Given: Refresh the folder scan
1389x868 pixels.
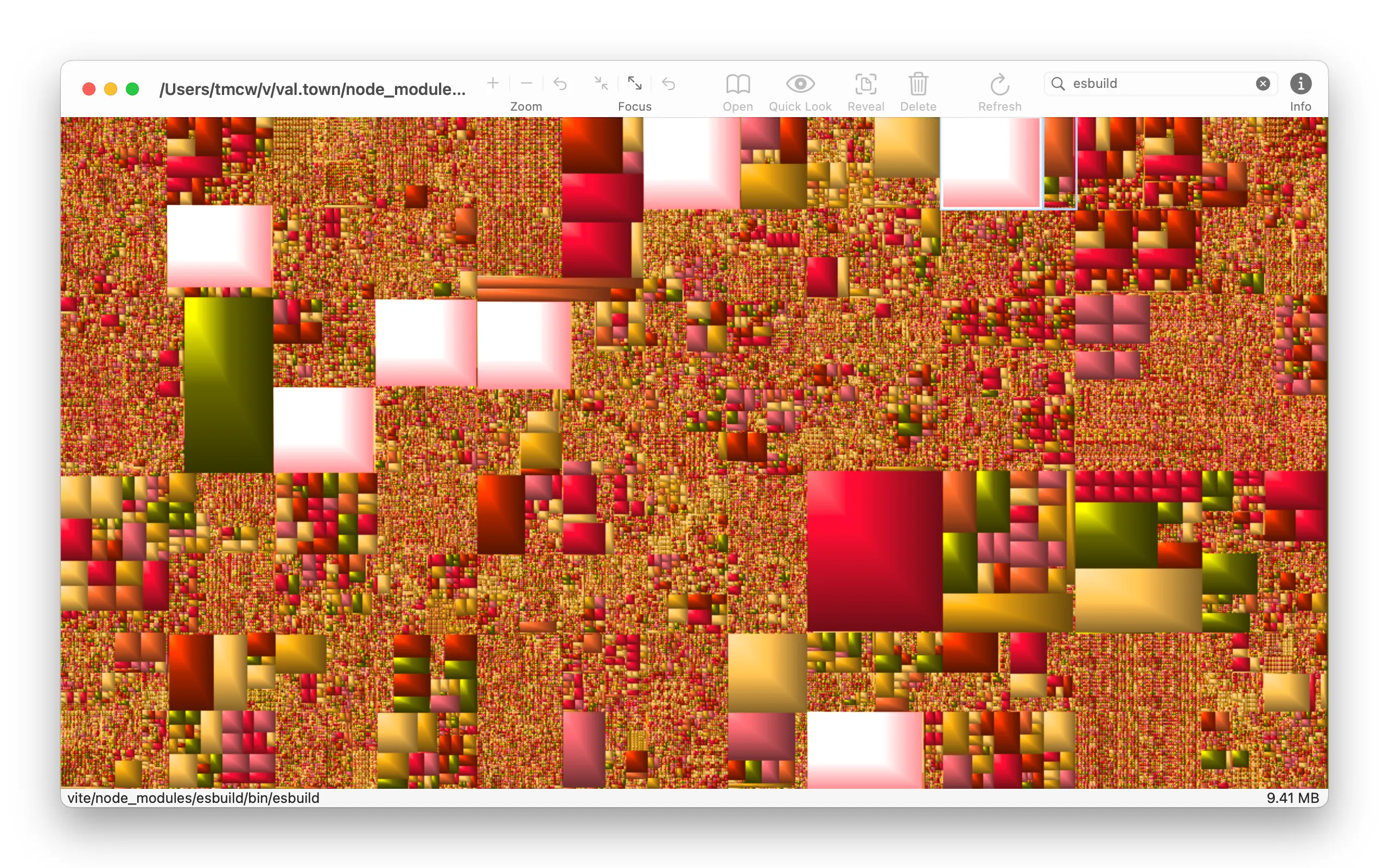Looking at the screenshot, I should [999, 85].
